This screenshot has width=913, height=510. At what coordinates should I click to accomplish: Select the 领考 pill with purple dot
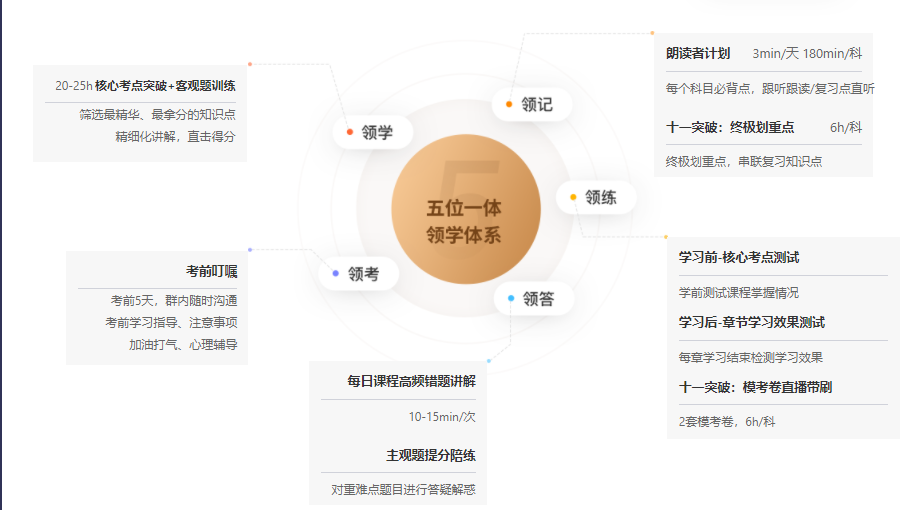tap(359, 273)
